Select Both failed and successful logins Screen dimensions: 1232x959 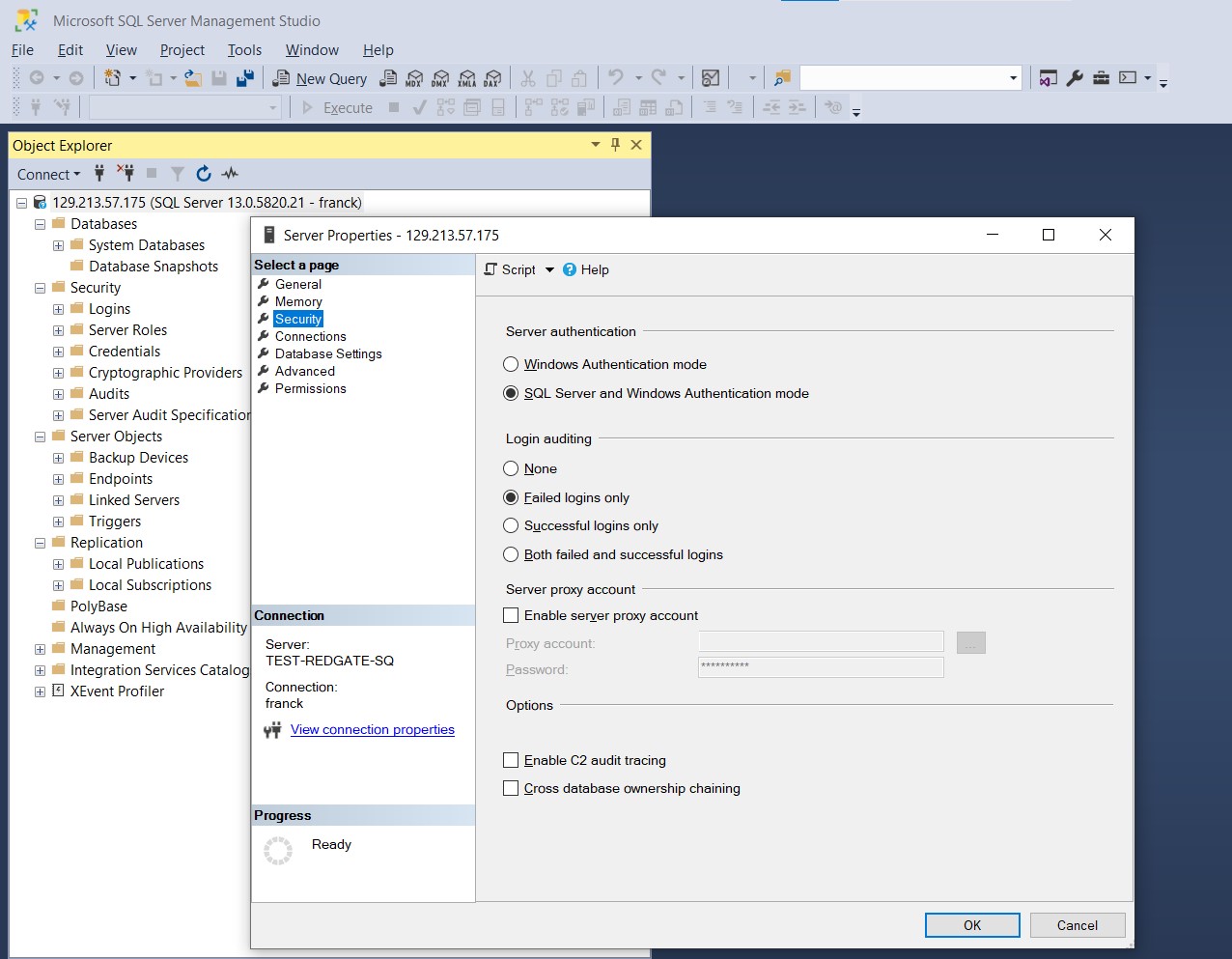tap(511, 554)
